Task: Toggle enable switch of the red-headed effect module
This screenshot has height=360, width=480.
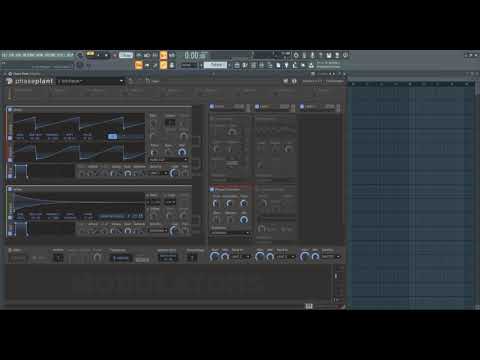Action: click(212, 189)
